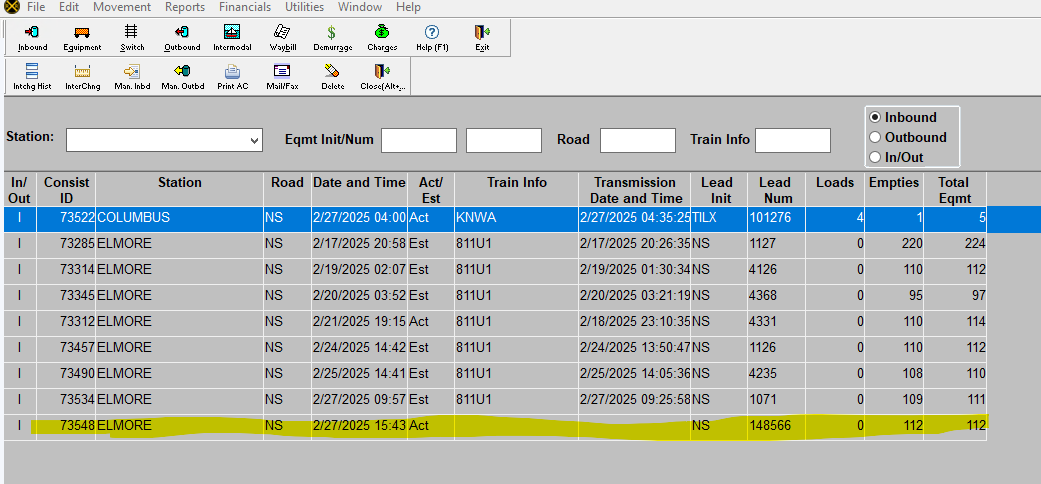This screenshot has width=1041, height=484.
Task: Click the TILX lead init cell
Action: pyautogui.click(x=720, y=218)
